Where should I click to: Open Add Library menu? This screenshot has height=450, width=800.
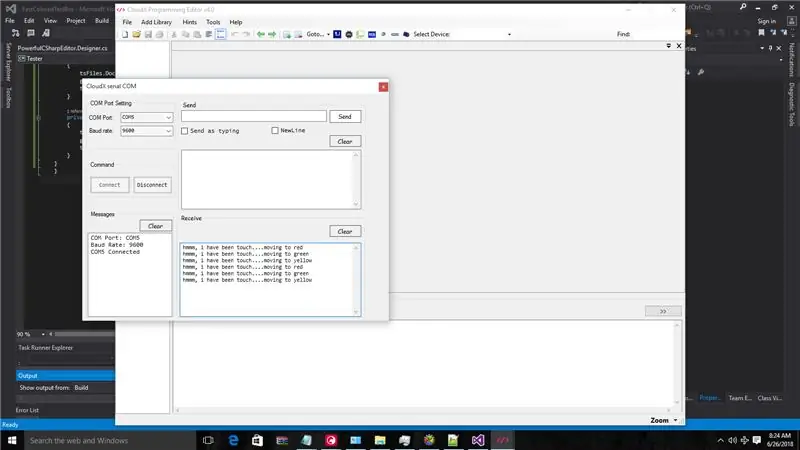[156, 22]
